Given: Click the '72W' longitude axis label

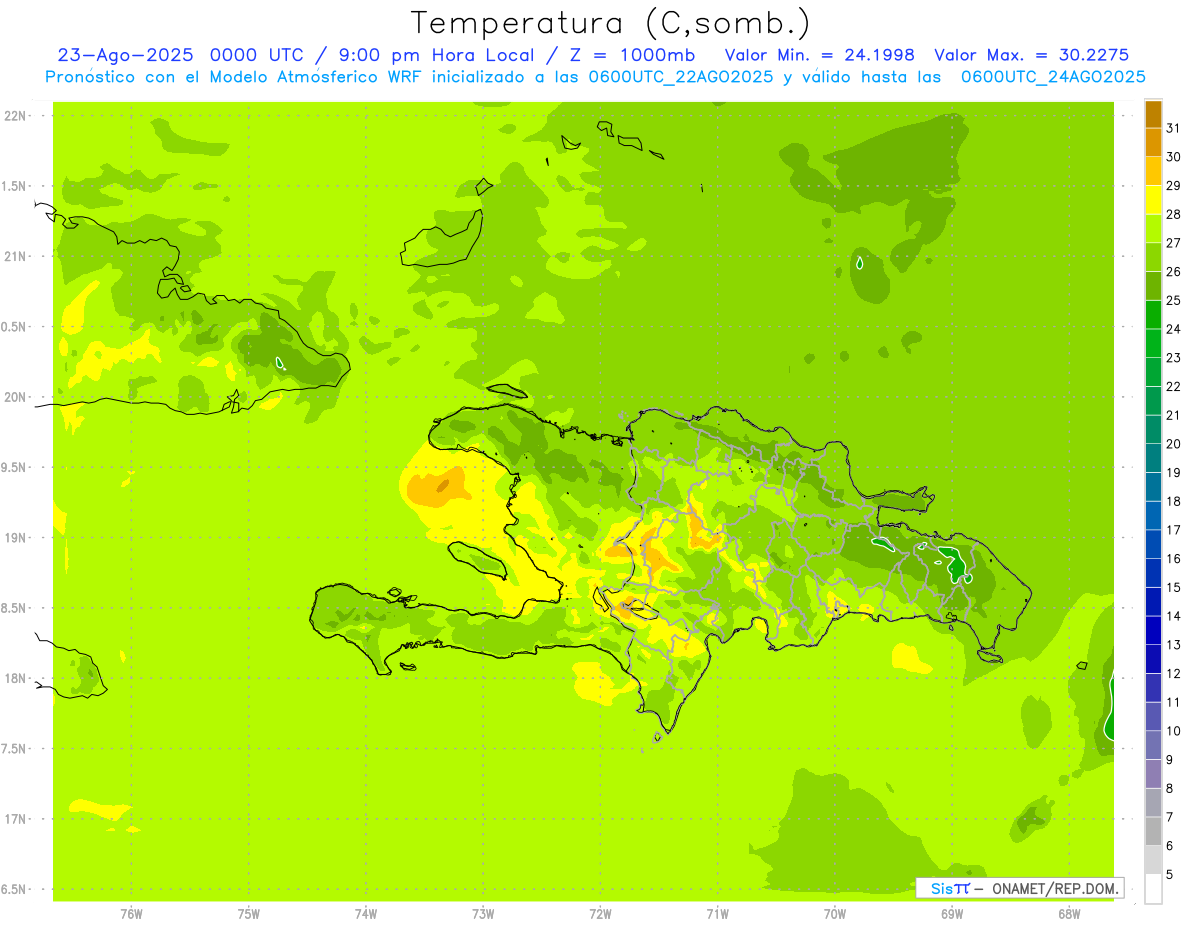Looking at the screenshot, I should click(x=600, y=914).
